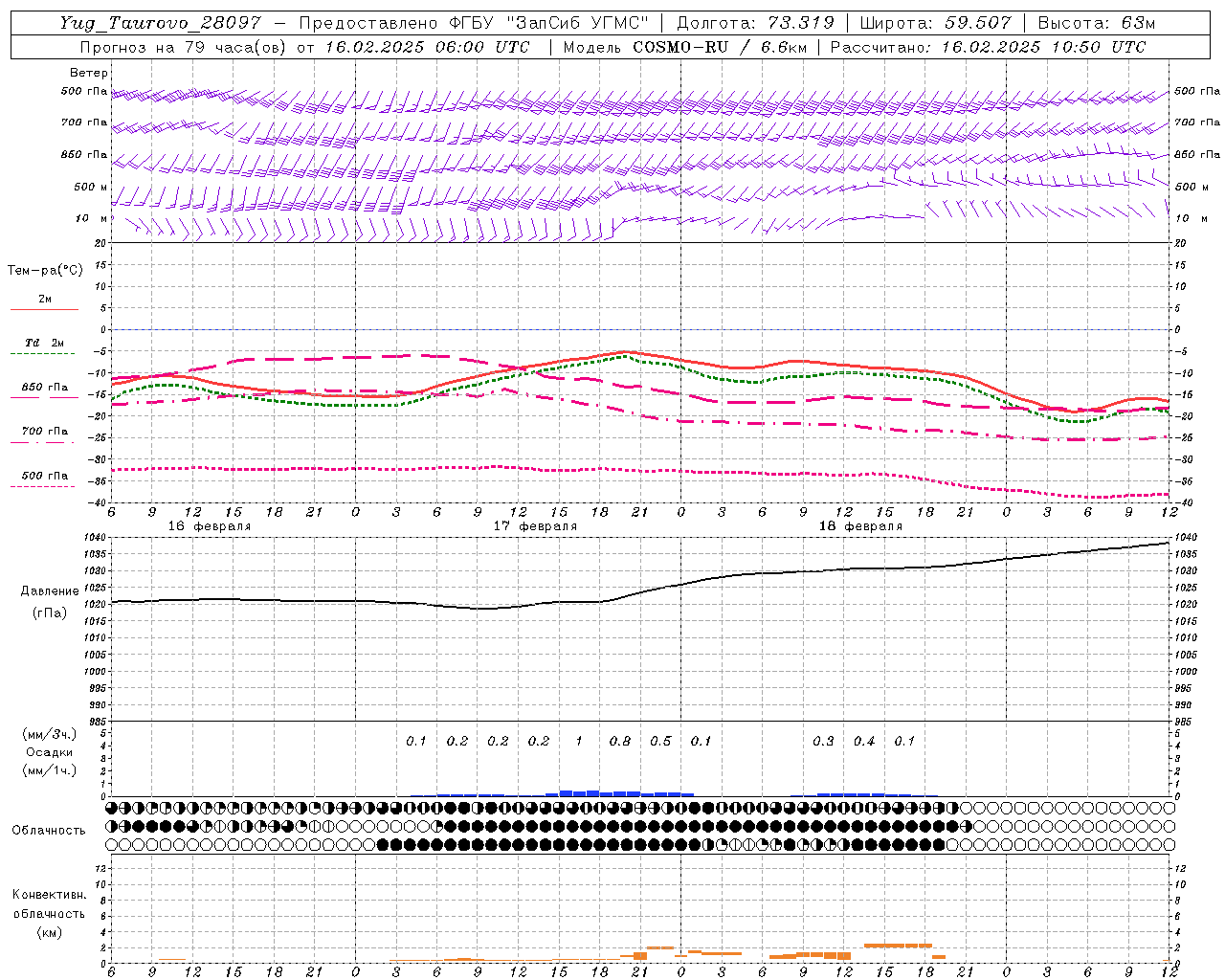Click the 18 февраля date label
The width and height of the screenshot is (1225, 980).
(x=860, y=526)
